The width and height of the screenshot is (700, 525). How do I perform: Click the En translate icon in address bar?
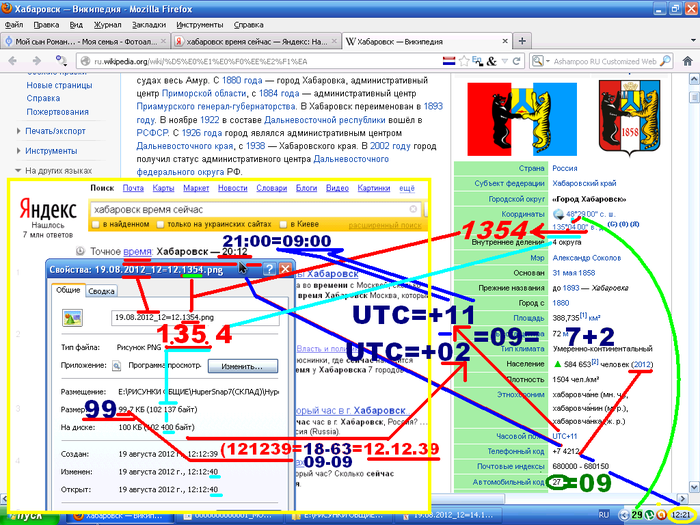click(477, 61)
